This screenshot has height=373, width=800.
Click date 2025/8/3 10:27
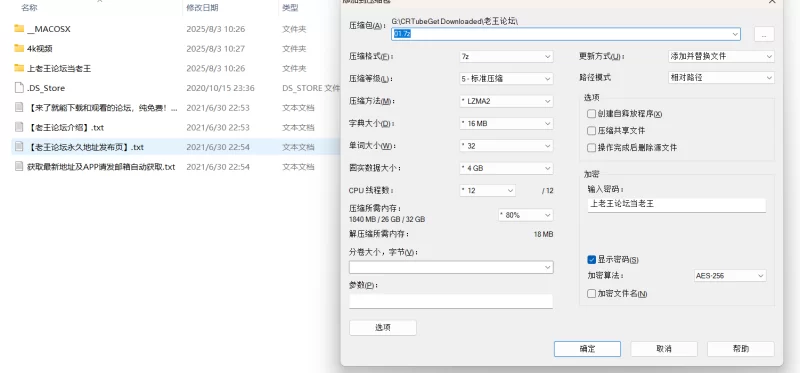coord(216,48)
